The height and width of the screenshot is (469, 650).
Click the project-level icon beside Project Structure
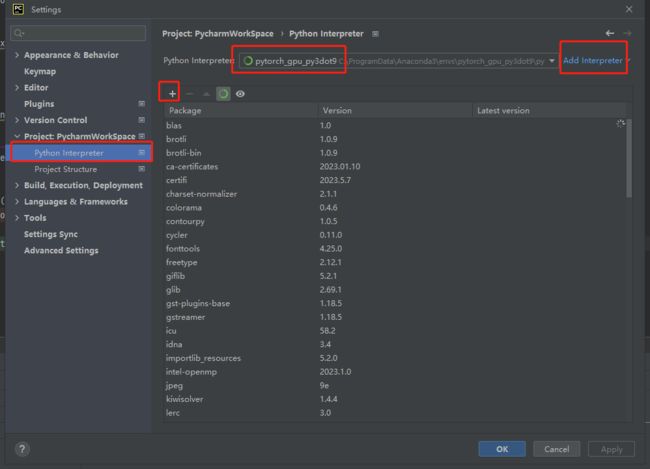click(141, 169)
